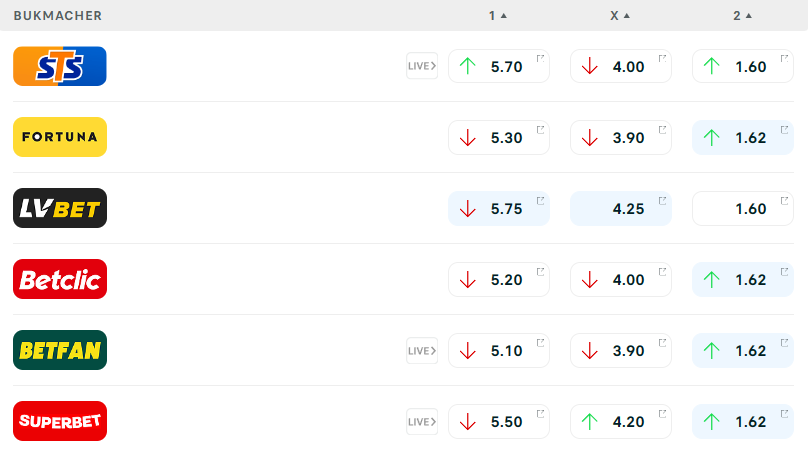This screenshot has width=808, height=455.
Task: Select LVBET draw odds 4.25
Action: [621, 208]
